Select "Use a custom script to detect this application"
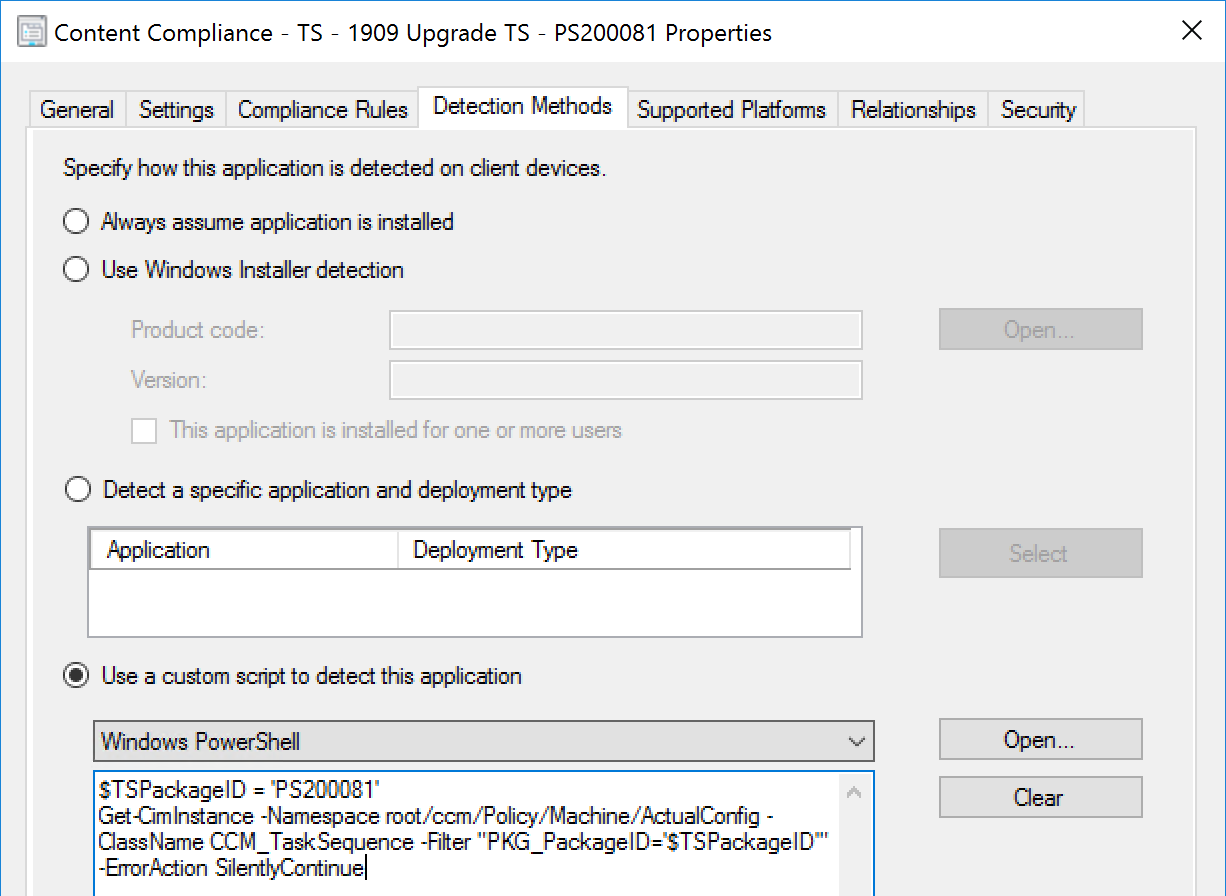This screenshot has width=1226, height=896. point(76,675)
